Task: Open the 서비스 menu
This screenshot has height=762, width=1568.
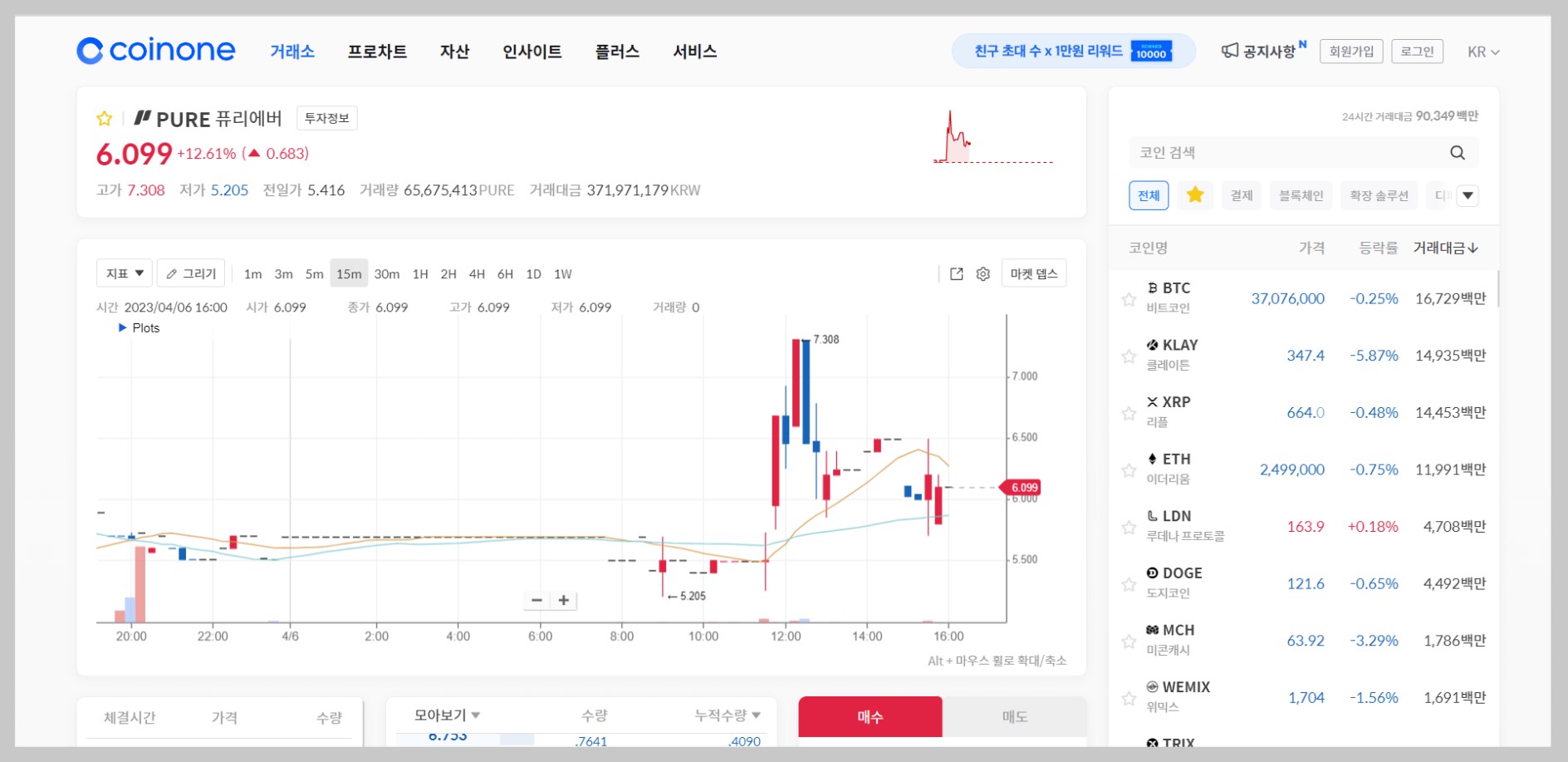Action: pyautogui.click(x=695, y=52)
